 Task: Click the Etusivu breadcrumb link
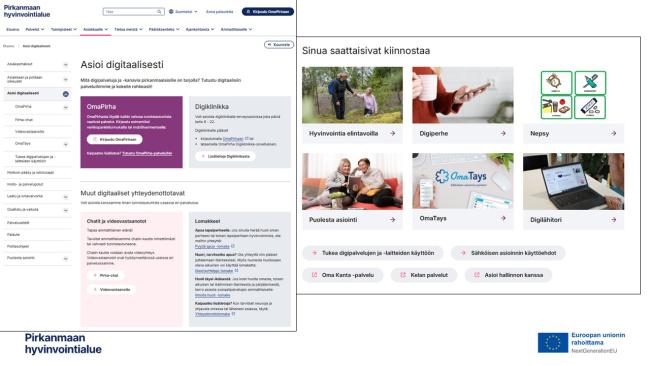point(9,46)
